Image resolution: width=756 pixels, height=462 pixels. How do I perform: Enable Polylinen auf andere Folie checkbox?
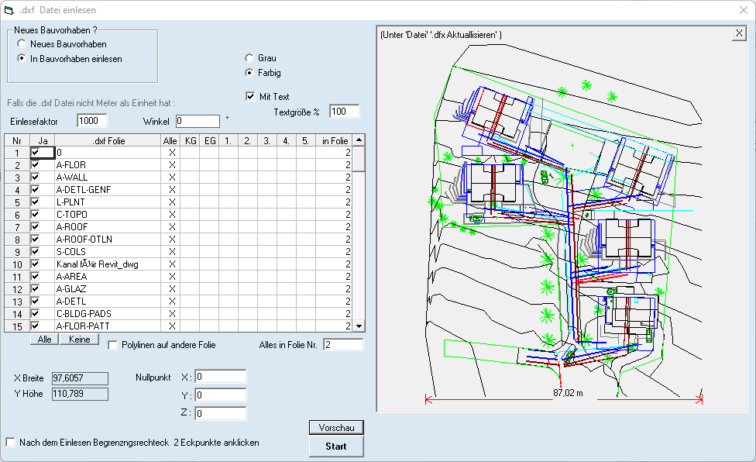point(112,345)
